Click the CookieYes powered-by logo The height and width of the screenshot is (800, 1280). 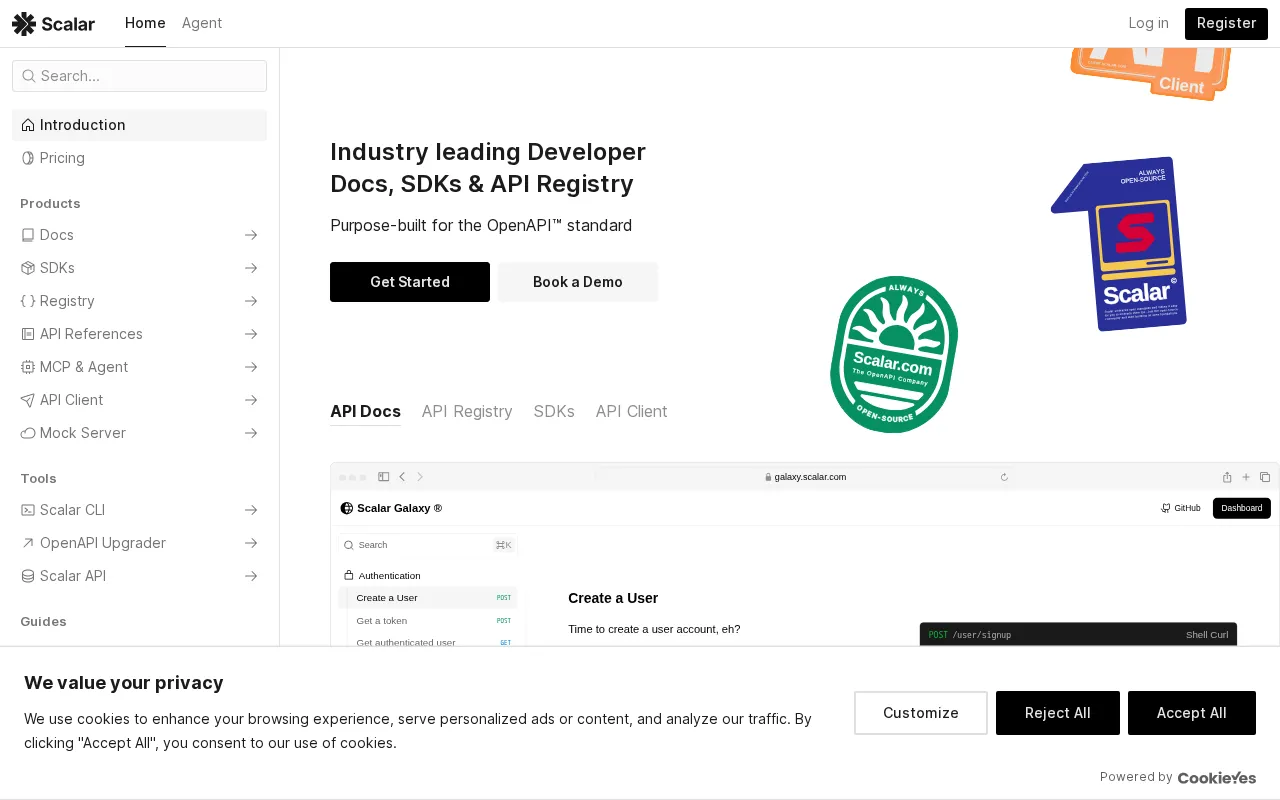[x=1217, y=777]
